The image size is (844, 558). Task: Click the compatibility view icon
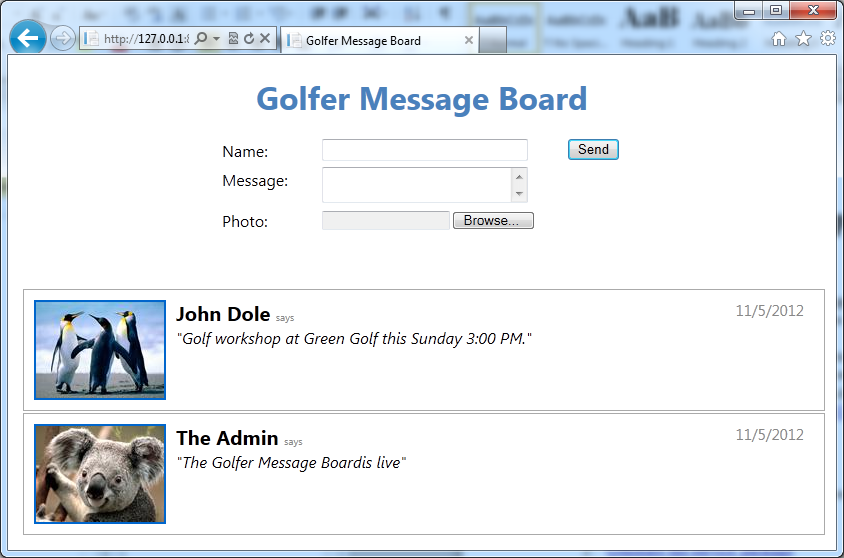click(233, 38)
